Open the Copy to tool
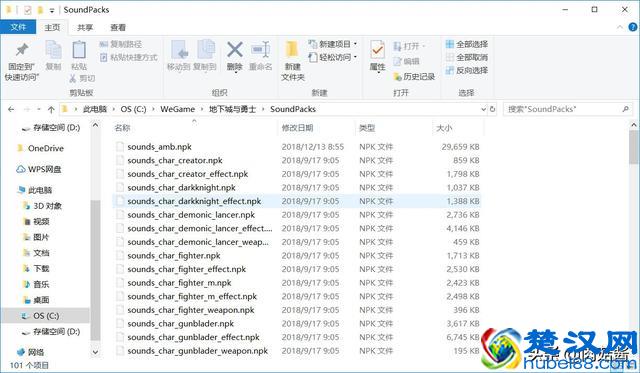Image resolution: width=640 pixels, height=373 pixels. tap(204, 55)
